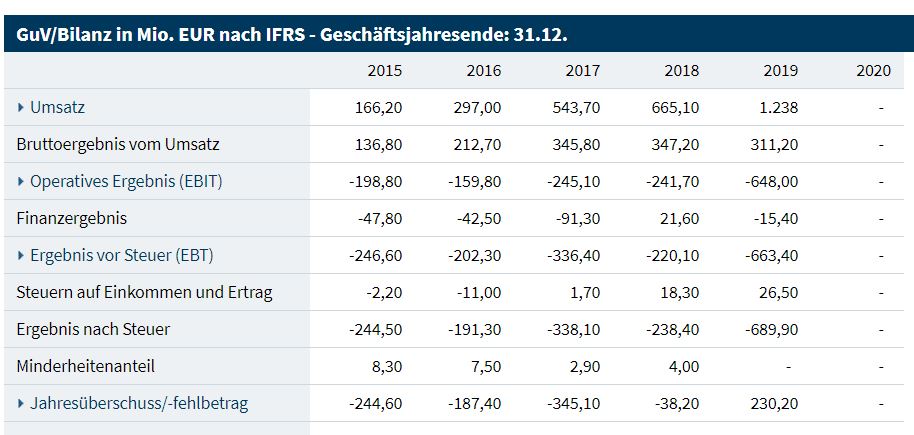Select the Steuern auf Einkommen und Ertrag label
914x435 pixels.
(x=144, y=292)
